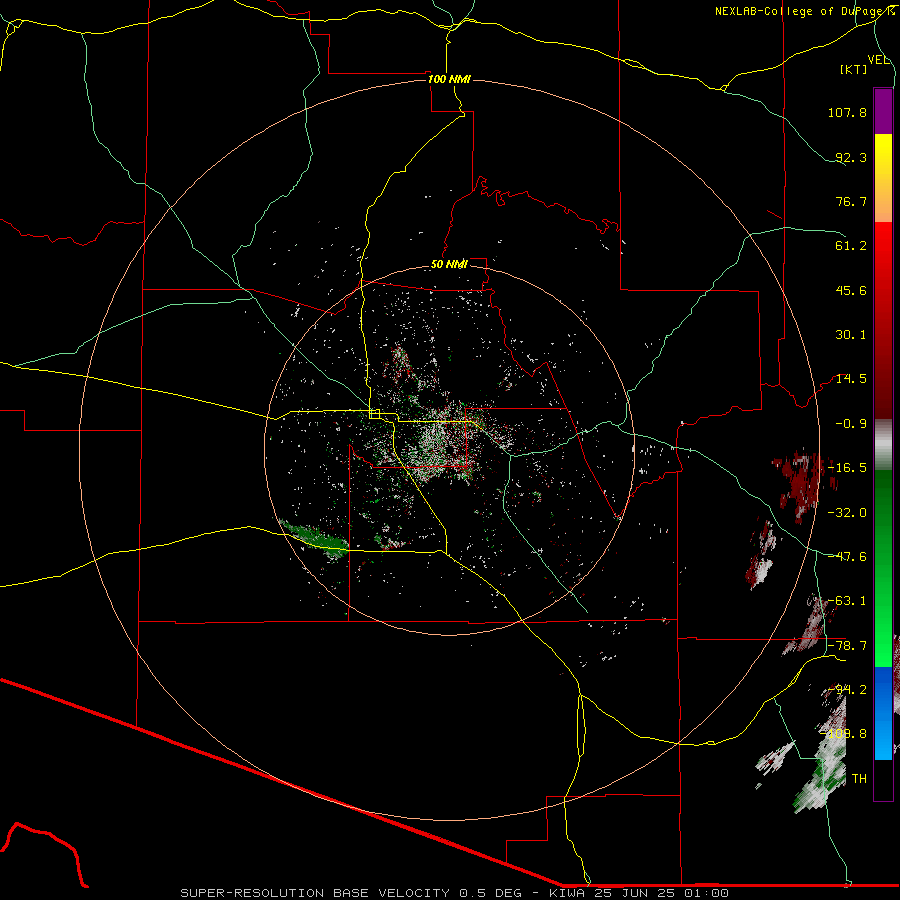Viewport: 900px width, 900px height.
Task: Select the -0.9 velocity scale value
Action: coord(851,424)
